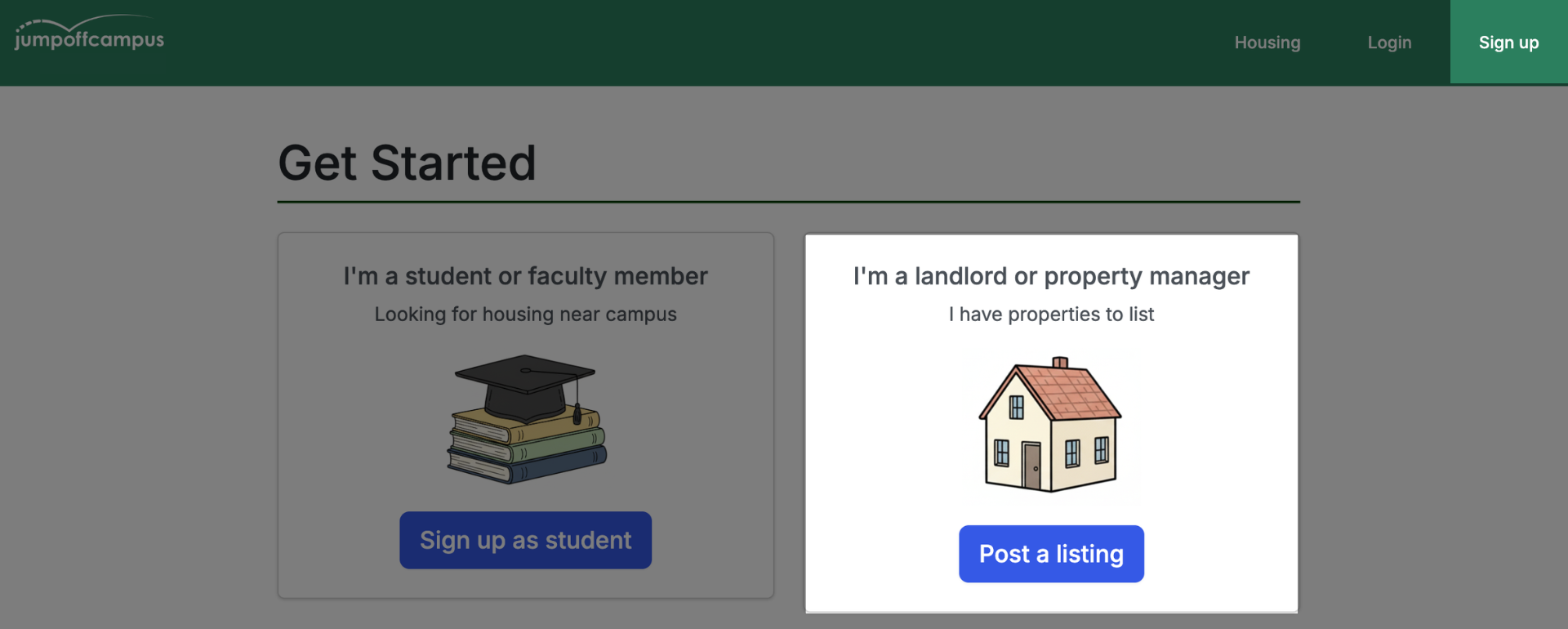Open the Housing menu item

tap(1267, 42)
